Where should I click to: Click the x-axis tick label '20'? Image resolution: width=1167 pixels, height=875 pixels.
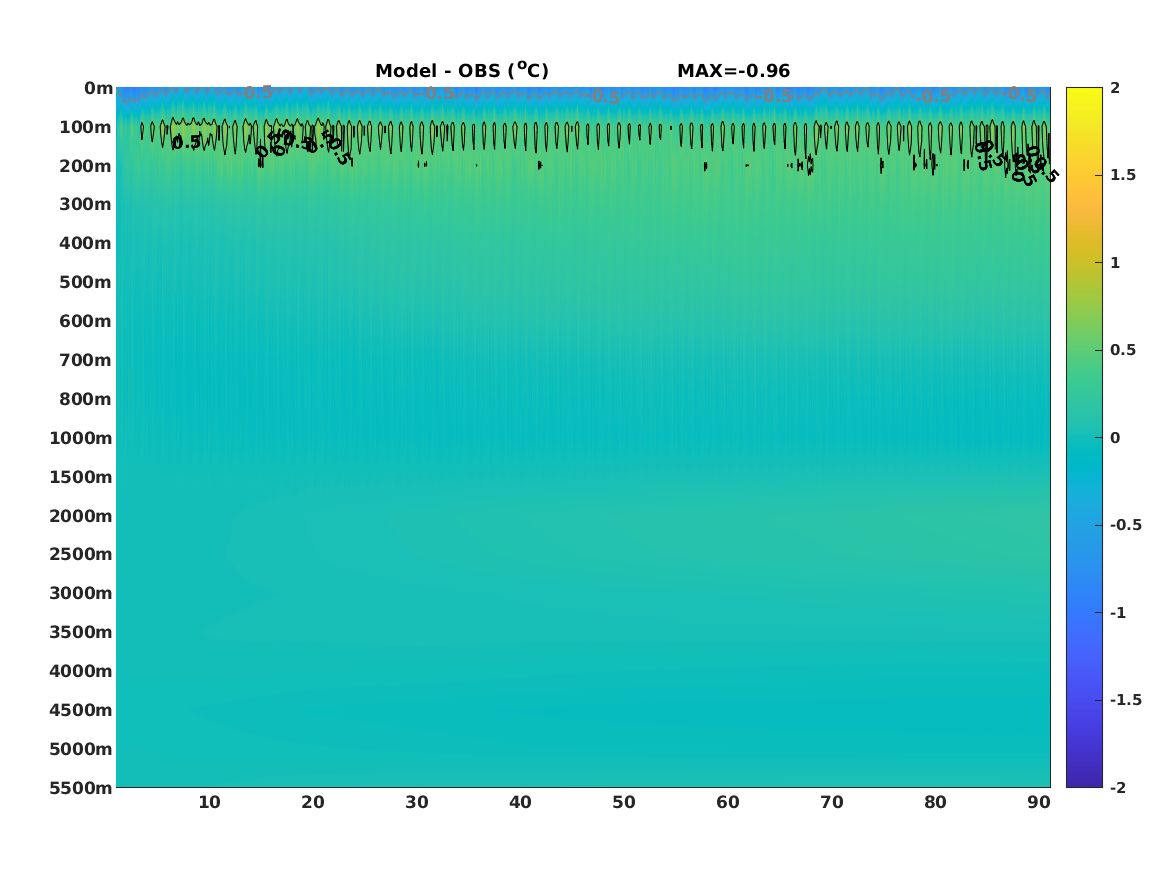(313, 802)
